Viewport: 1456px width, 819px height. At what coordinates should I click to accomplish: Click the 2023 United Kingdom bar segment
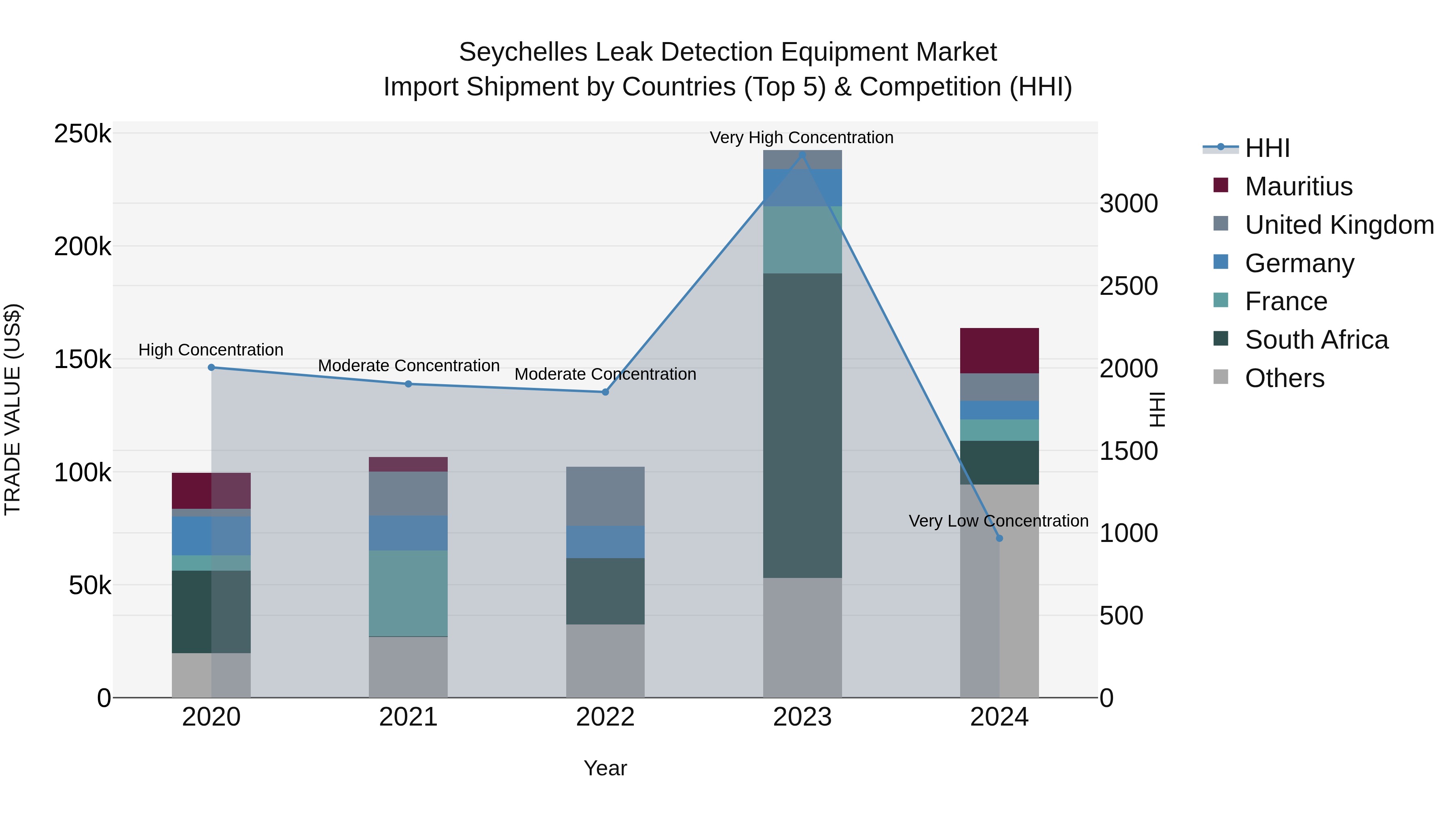tap(802, 160)
